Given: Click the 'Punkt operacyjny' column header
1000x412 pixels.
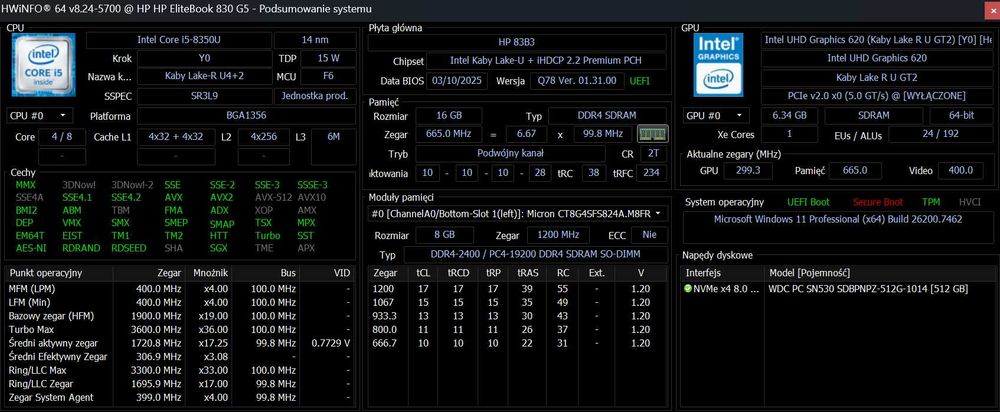Looking at the screenshot, I should [x=59, y=273].
